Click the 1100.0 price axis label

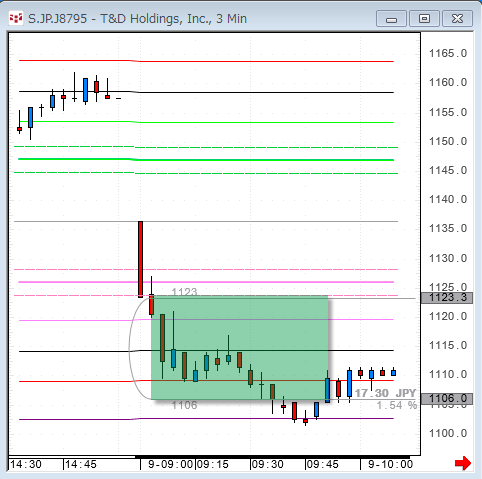click(448, 433)
